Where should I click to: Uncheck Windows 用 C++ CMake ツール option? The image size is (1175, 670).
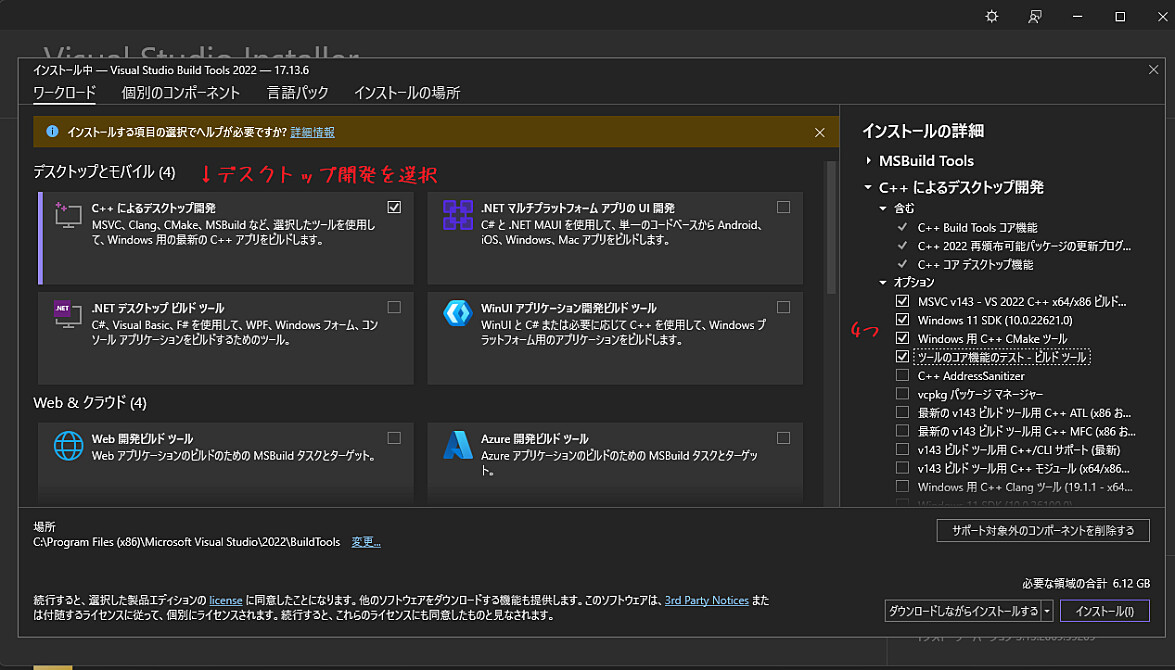(x=902, y=338)
